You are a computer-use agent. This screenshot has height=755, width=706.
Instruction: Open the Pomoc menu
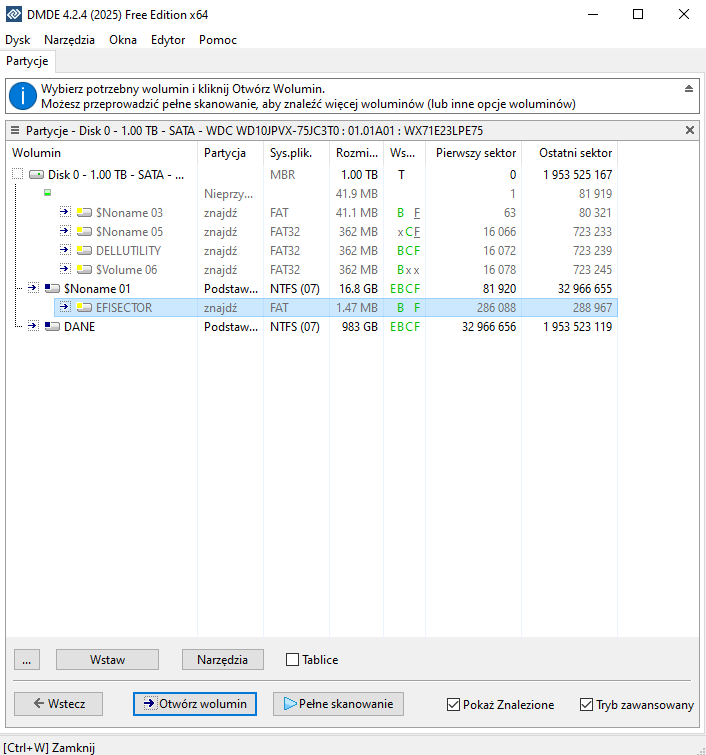coord(218,40)
